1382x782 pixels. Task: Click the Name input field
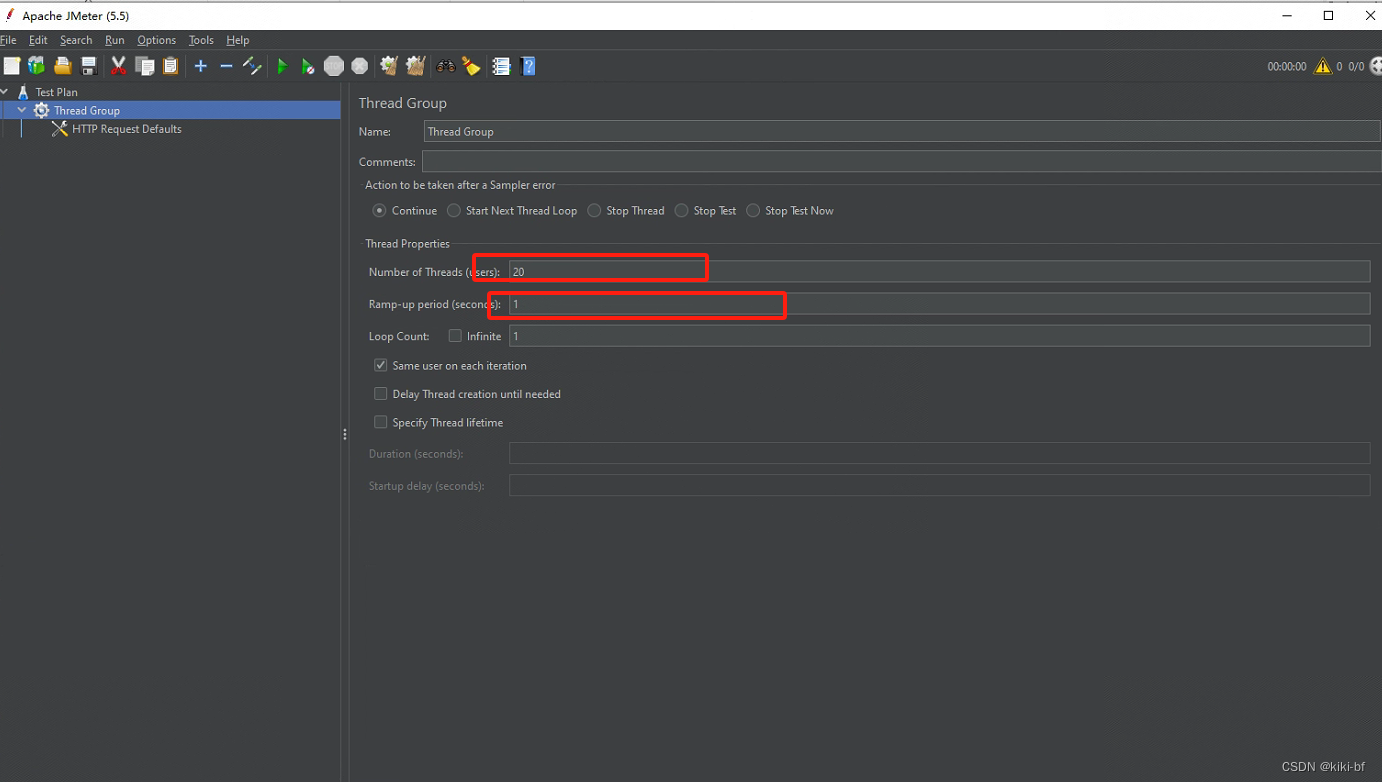(902, 131)
